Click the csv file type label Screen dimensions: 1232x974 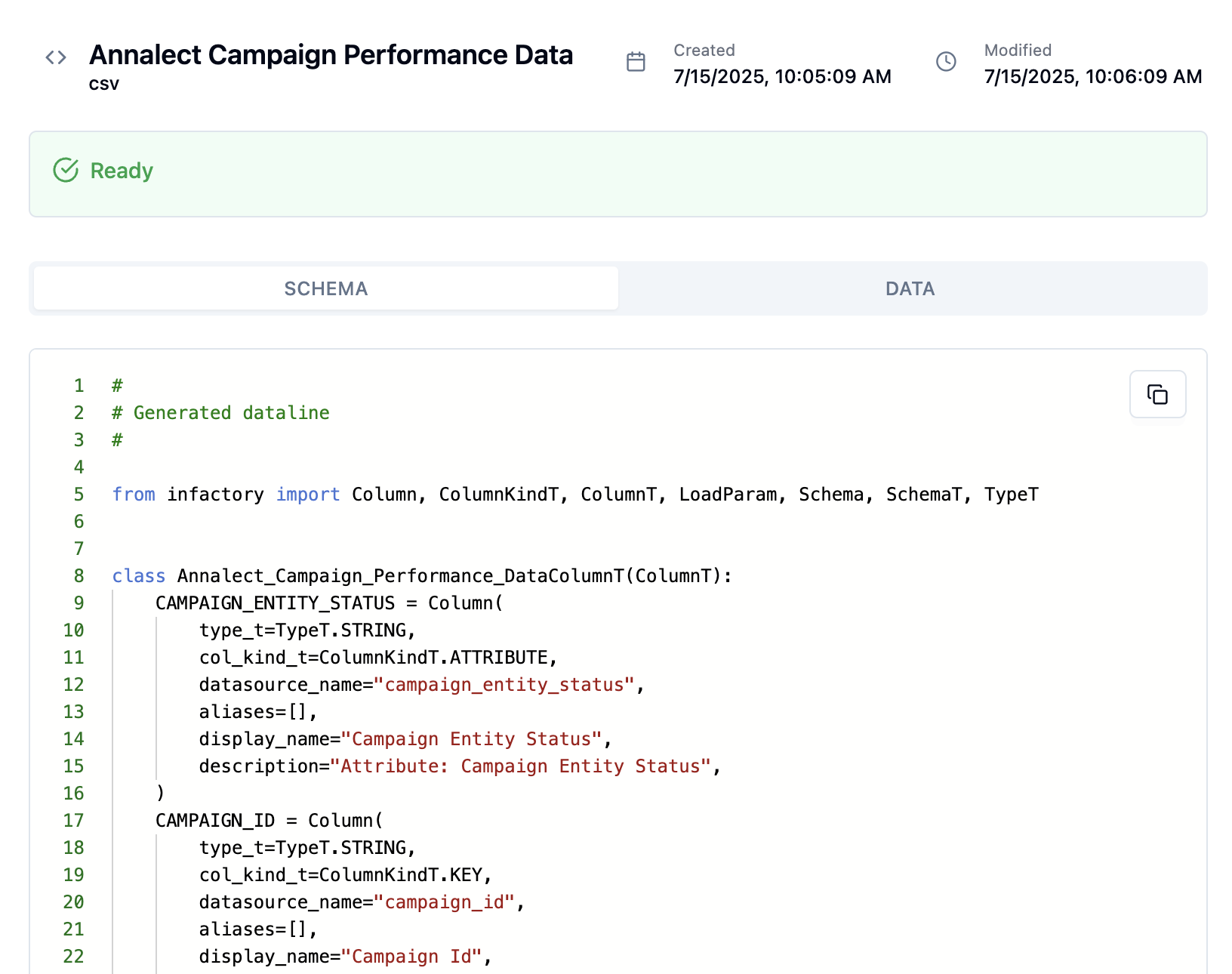tap(104, 84)
